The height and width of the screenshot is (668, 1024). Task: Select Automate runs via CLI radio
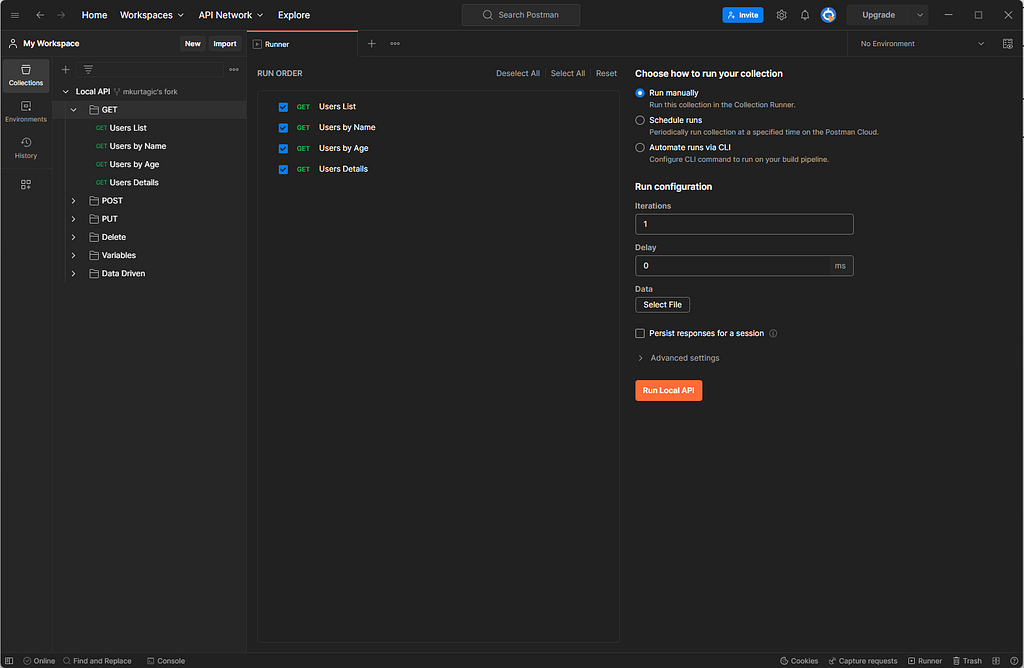[640, 148]
